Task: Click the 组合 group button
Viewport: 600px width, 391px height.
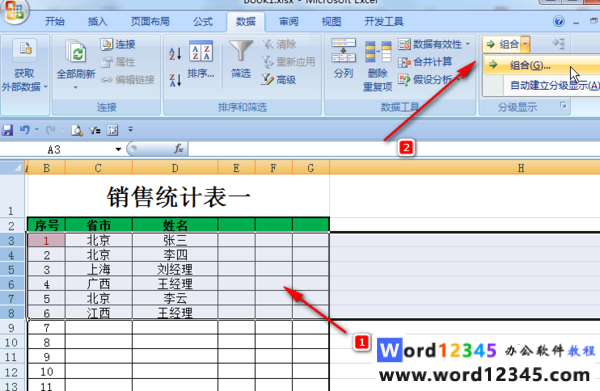Action: [502, 44]
